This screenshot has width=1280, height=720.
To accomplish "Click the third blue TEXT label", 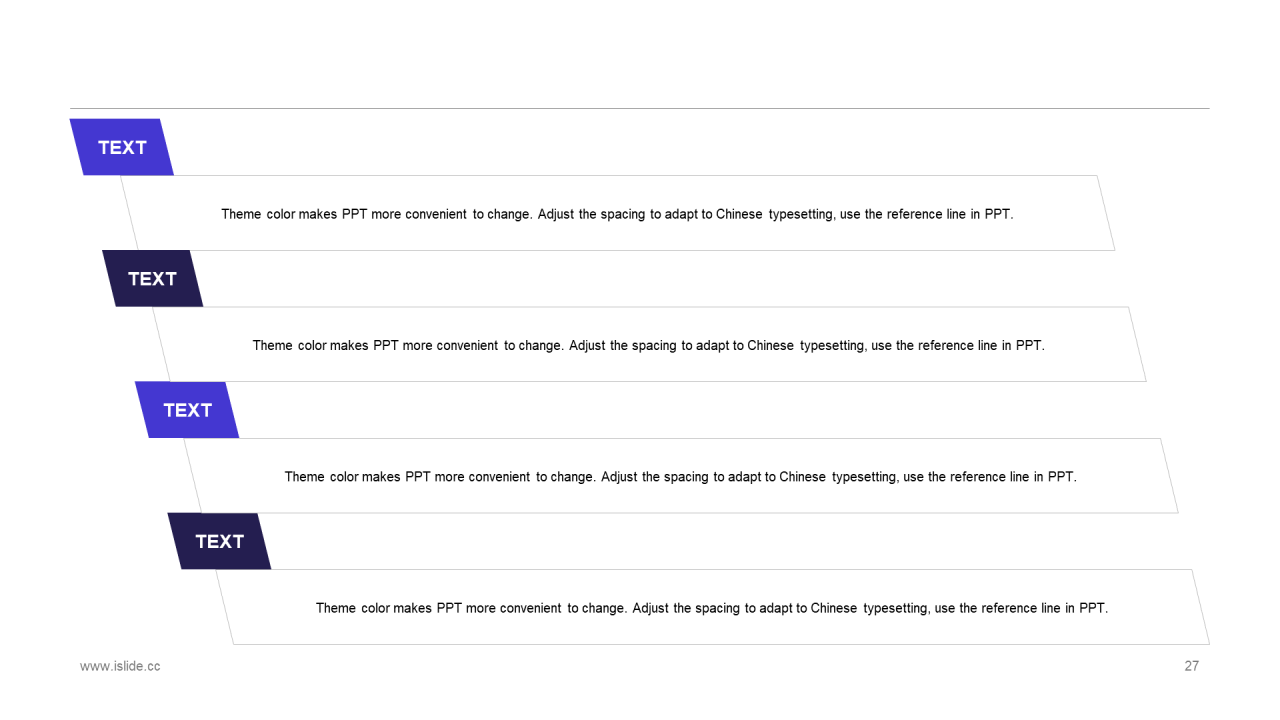I will 187,410.
